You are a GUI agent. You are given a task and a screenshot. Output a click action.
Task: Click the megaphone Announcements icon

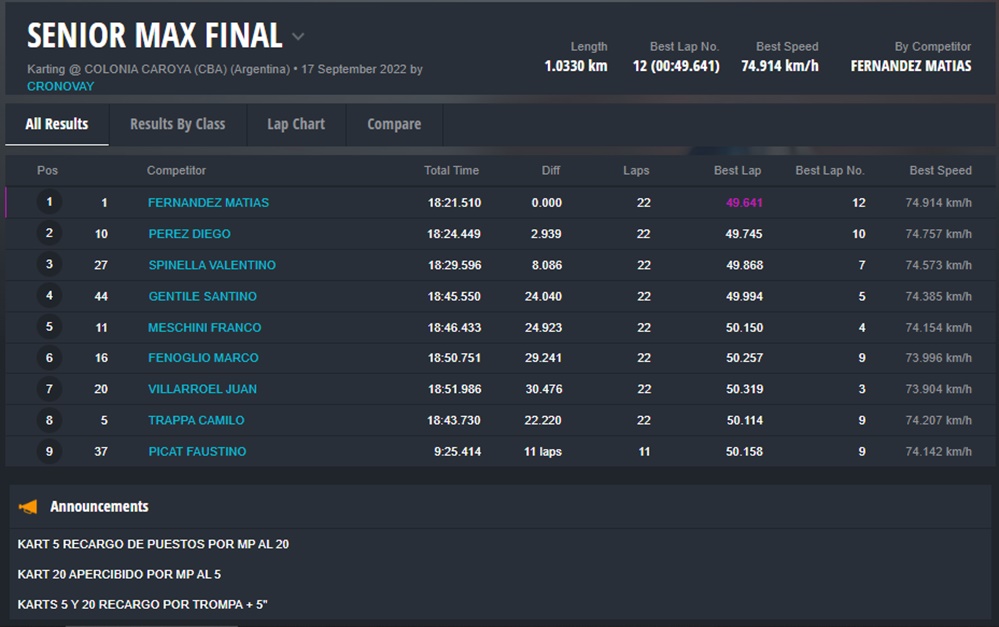pyautogui.click(x=28, y=507)
